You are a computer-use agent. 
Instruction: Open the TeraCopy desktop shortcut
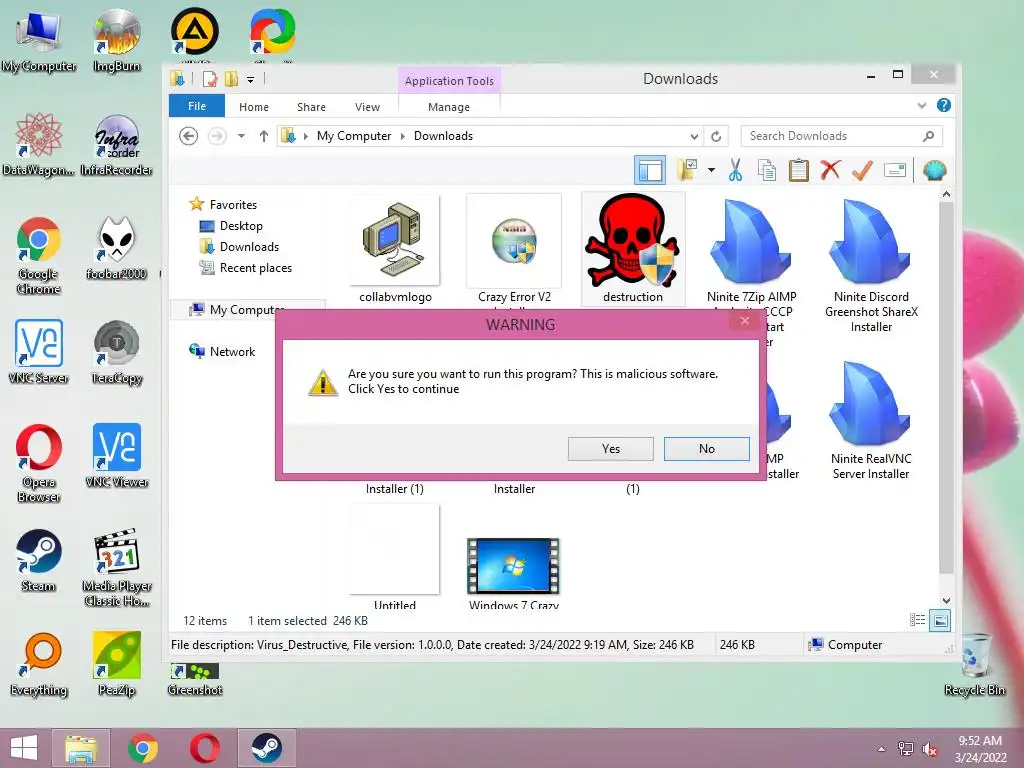coord(116,353)
